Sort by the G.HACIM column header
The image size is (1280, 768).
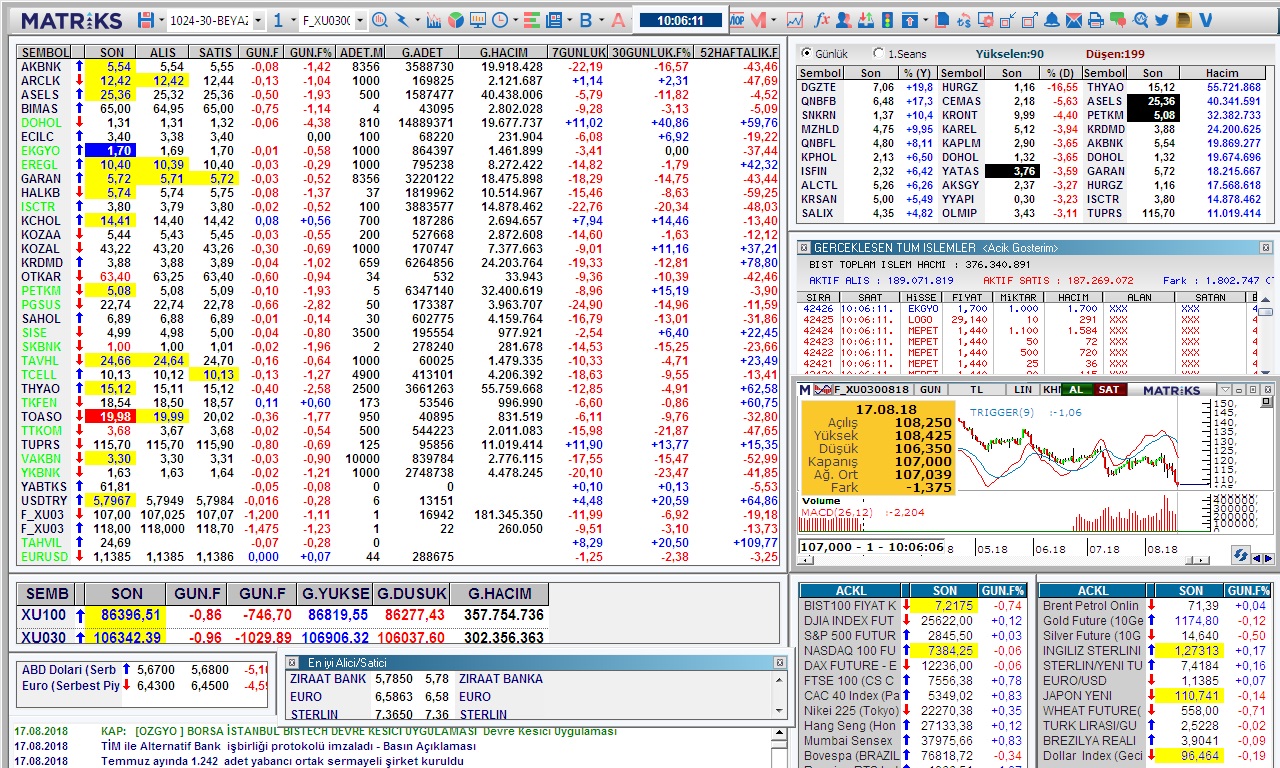coord(504,52)
